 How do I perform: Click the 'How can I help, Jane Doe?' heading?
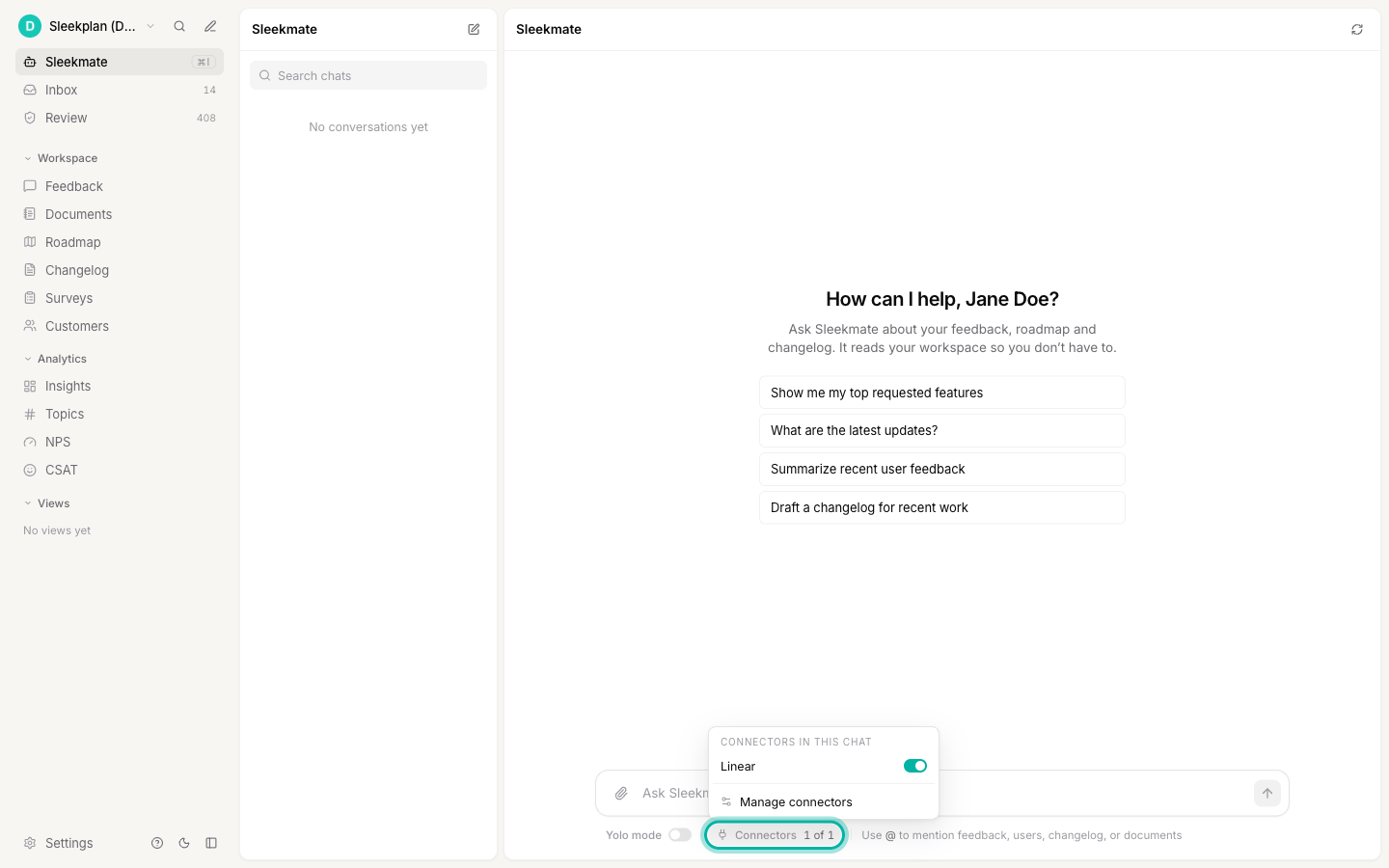tap(942, 299)
